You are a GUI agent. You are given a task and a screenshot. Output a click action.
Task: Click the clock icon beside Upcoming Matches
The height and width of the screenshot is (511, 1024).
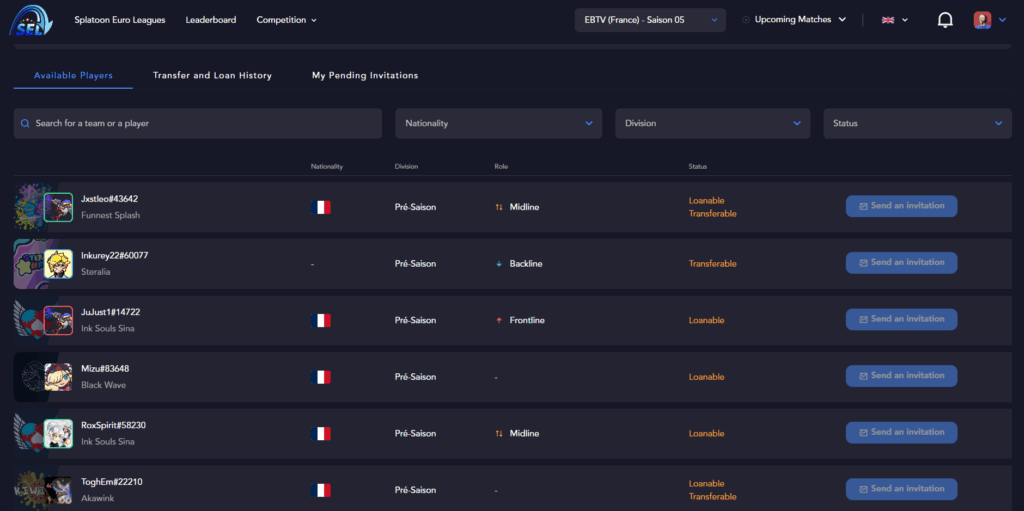[x=746, y=20]
